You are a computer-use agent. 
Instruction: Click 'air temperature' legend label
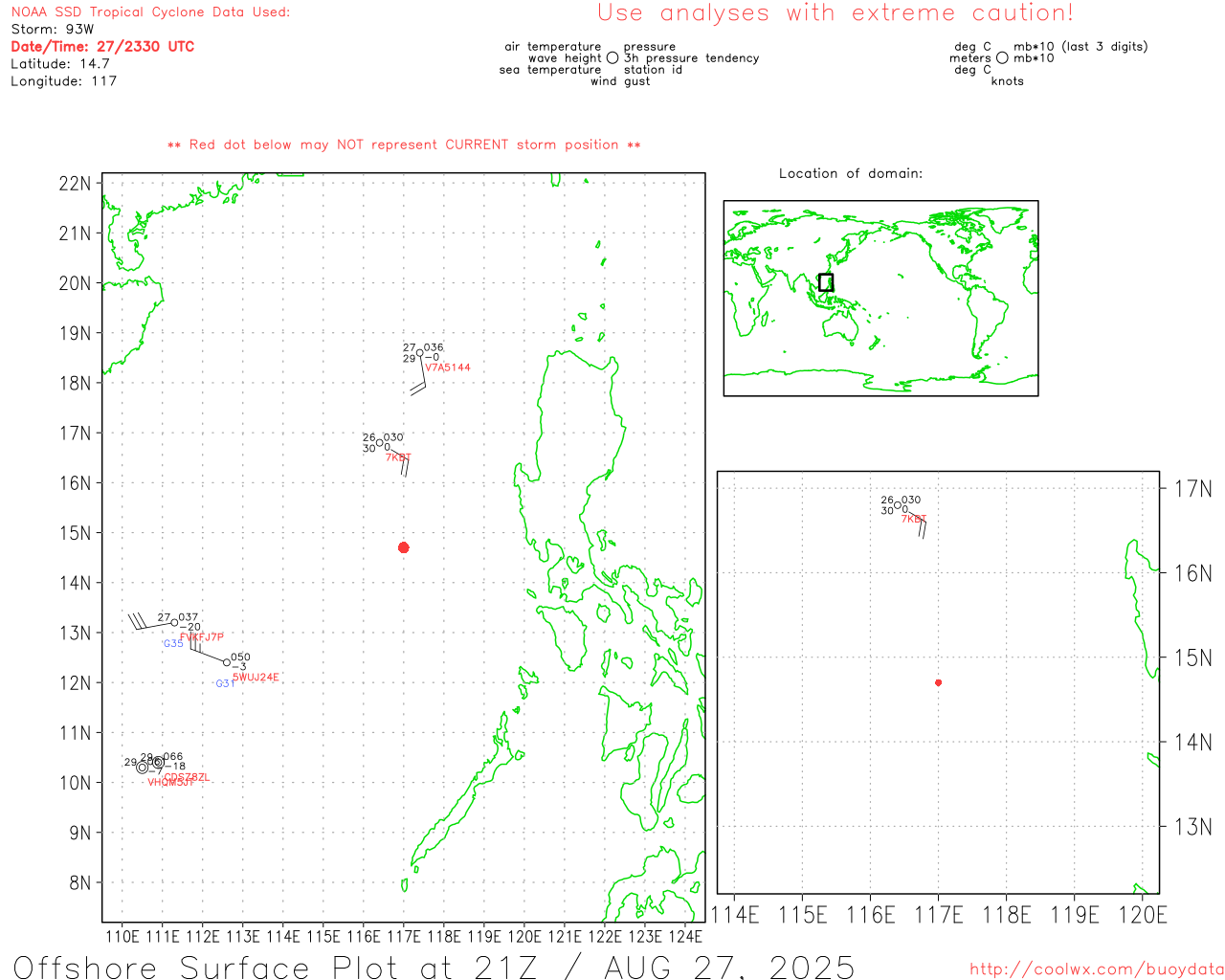[553, 47]
